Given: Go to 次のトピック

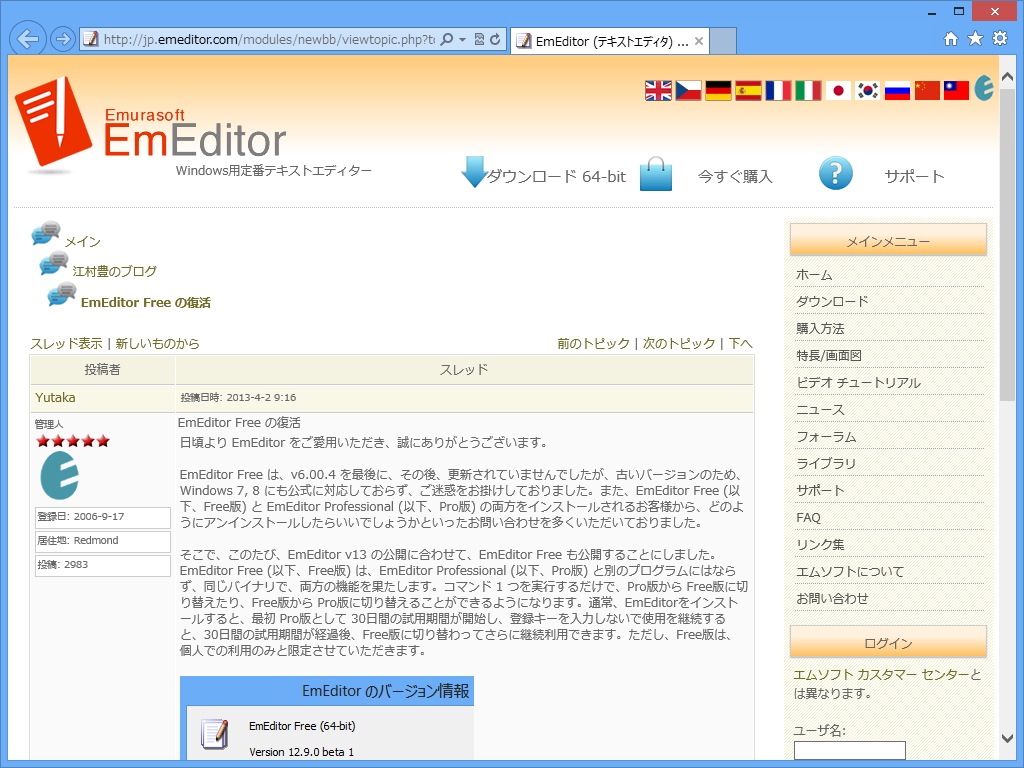Looking at the screenshot, I should pyautogui.click(x=679, y=344).
